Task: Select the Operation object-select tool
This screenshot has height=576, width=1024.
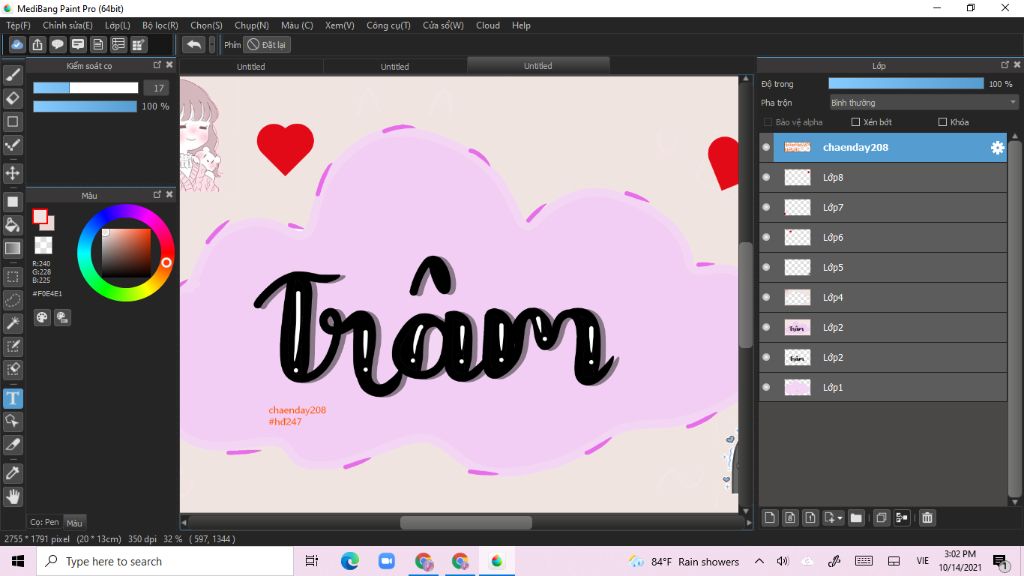Action: point(12,421)
